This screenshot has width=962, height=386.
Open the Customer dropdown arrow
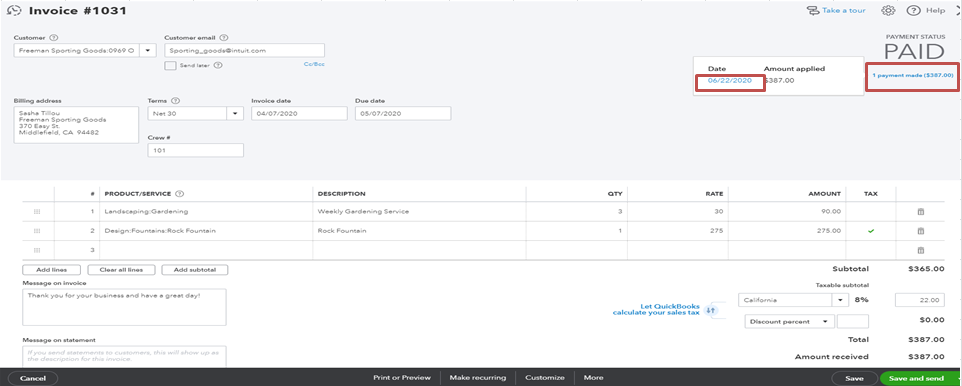tap(148, 50)
